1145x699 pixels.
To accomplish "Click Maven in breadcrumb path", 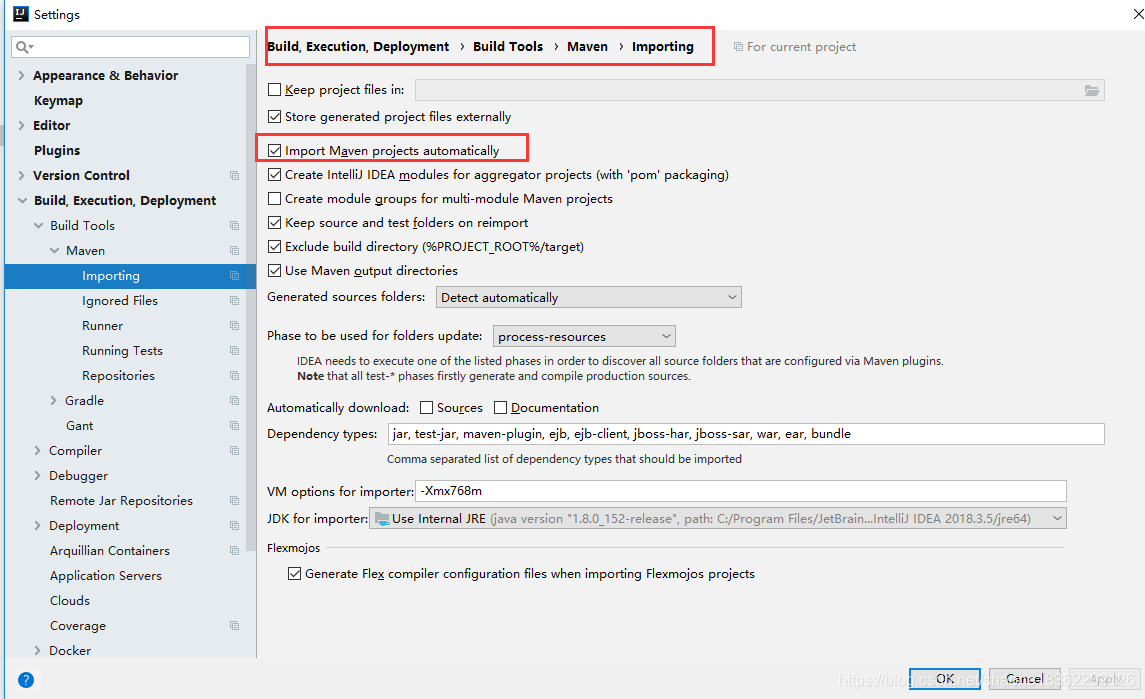I will click(587, 47).
